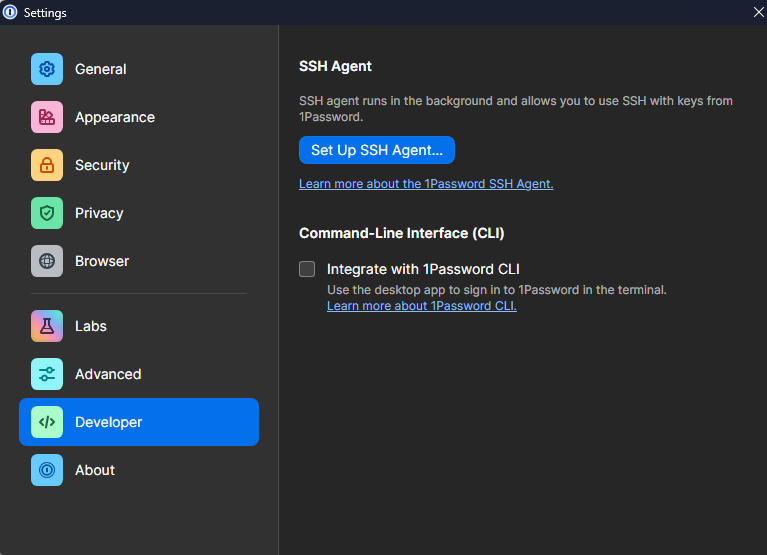Image resolution: width=767 pixels, height=555 pixels.
Task: Select the Labs text label
Action: coord(91,326)
